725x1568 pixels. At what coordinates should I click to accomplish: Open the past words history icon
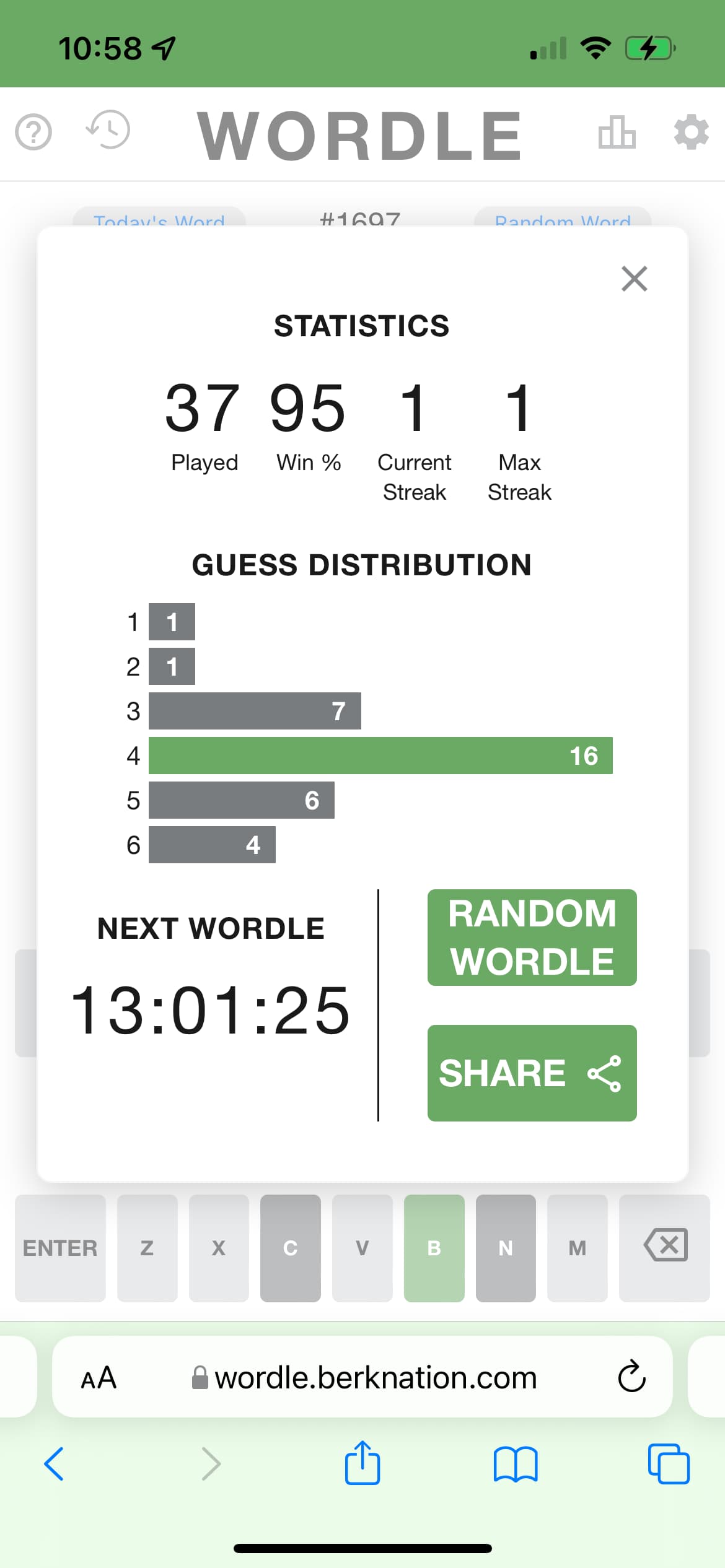tap(108, 130)
